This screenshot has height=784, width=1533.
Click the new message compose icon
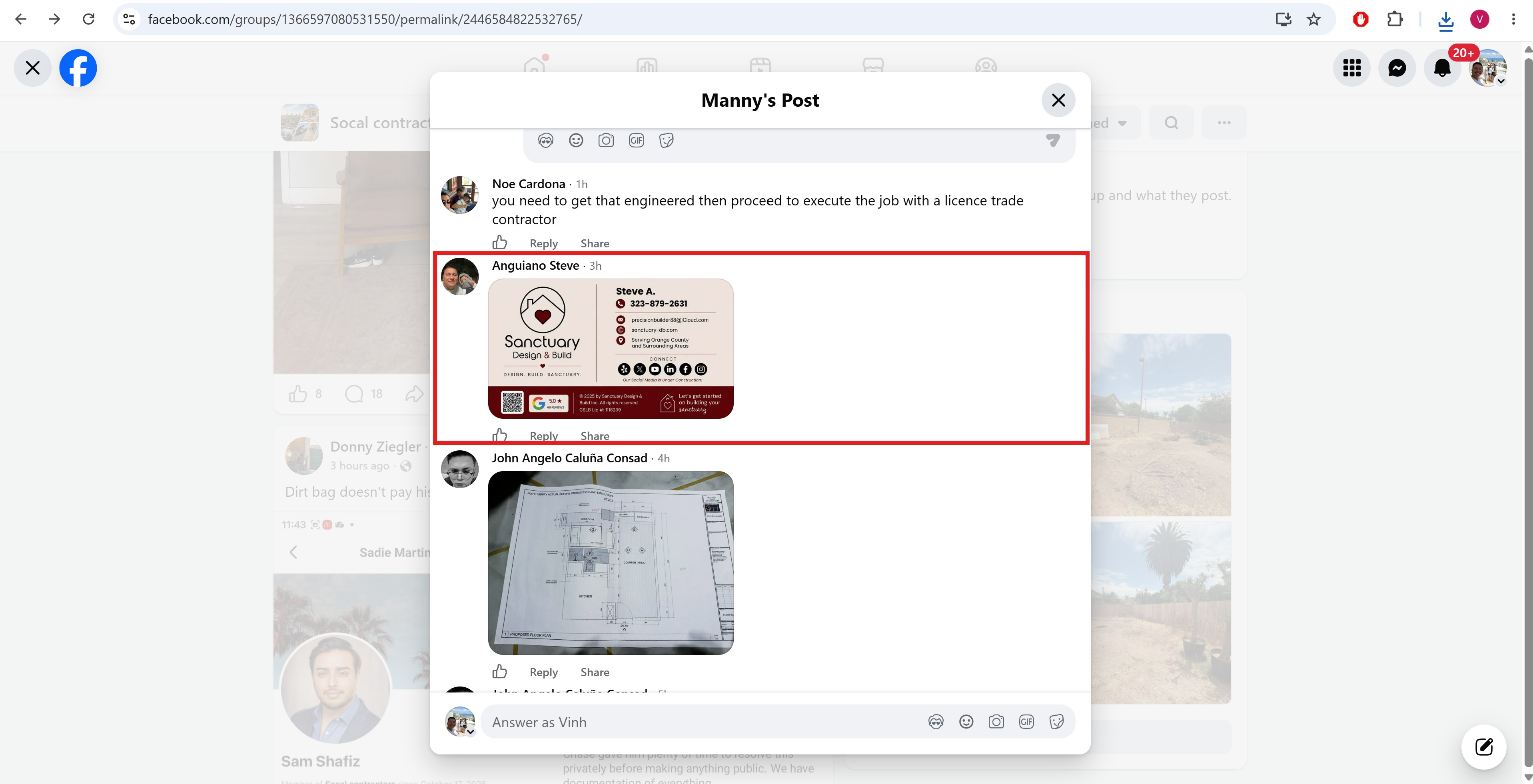(x=1483, y=746)
